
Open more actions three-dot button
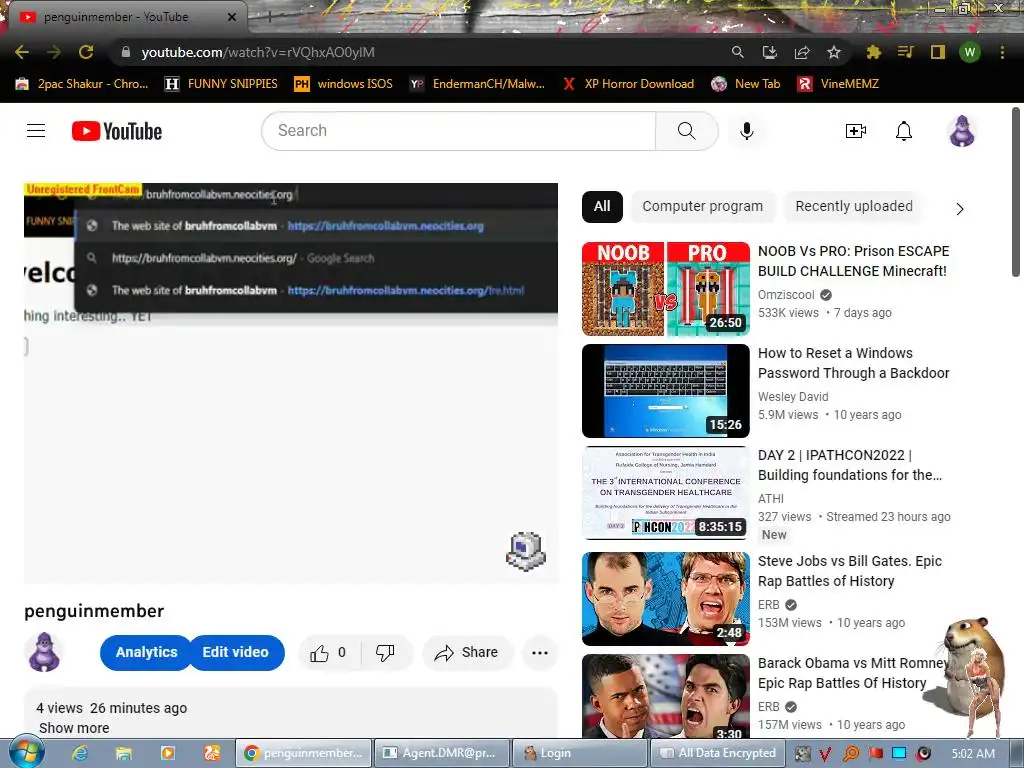539,652
